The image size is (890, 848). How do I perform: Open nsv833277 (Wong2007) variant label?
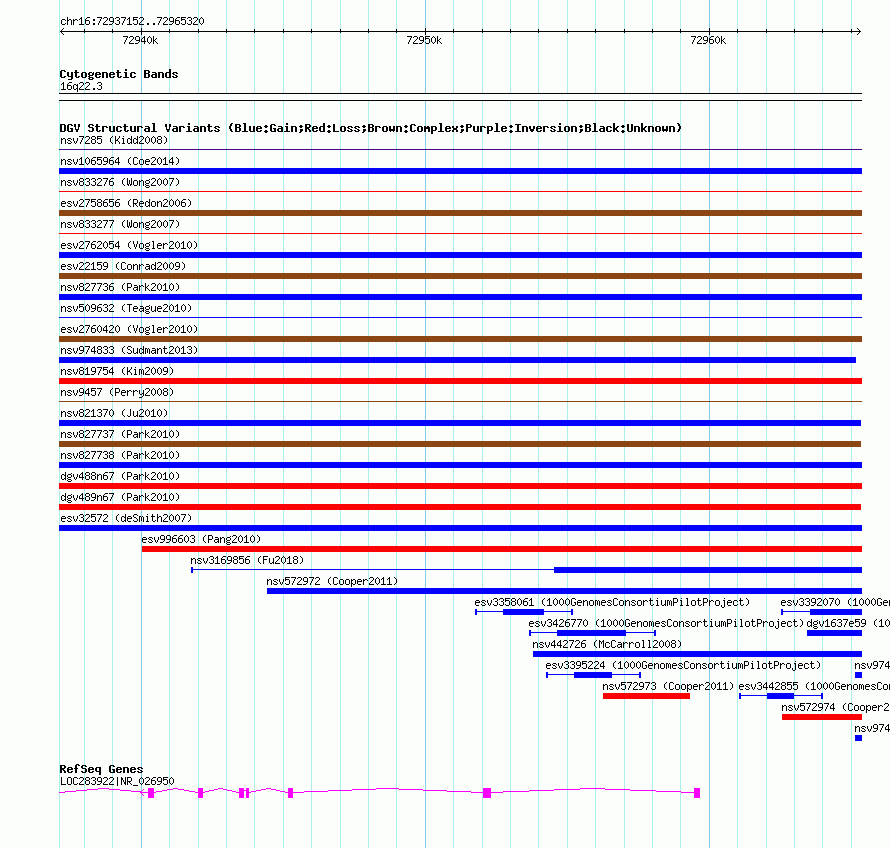tap(120, 224)
